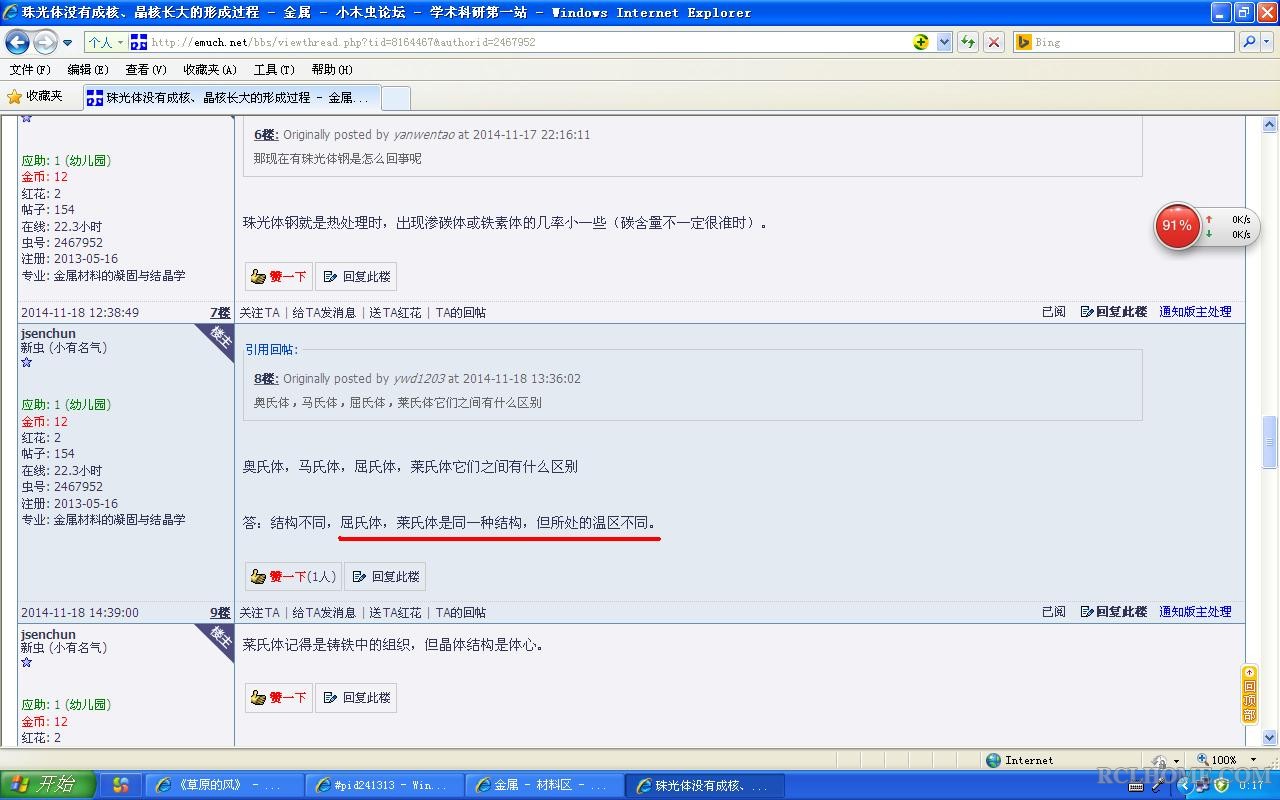This screenshot has width=1280, height=800.
Task: Open the 编辑(E) menu
Action: tap(88, 70)
